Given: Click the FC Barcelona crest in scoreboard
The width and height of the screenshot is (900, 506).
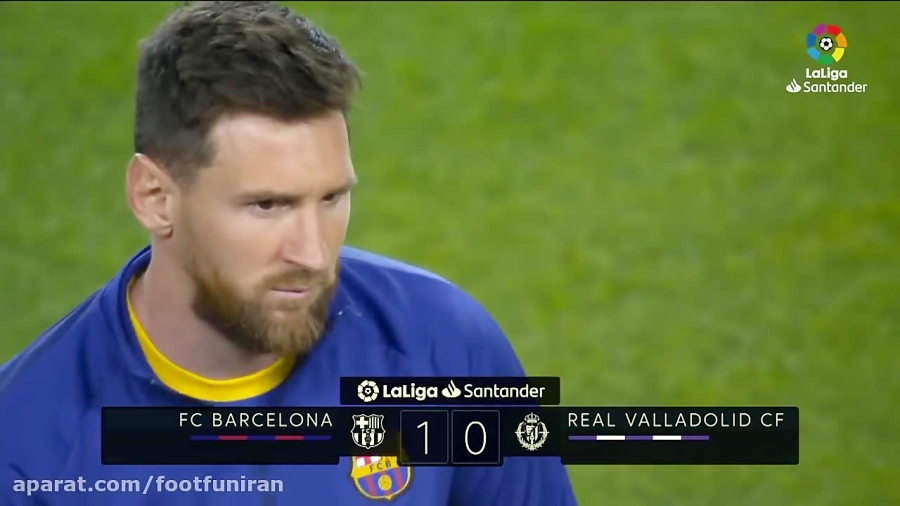Looking at the screenshot, I should (x=367, y=431).
